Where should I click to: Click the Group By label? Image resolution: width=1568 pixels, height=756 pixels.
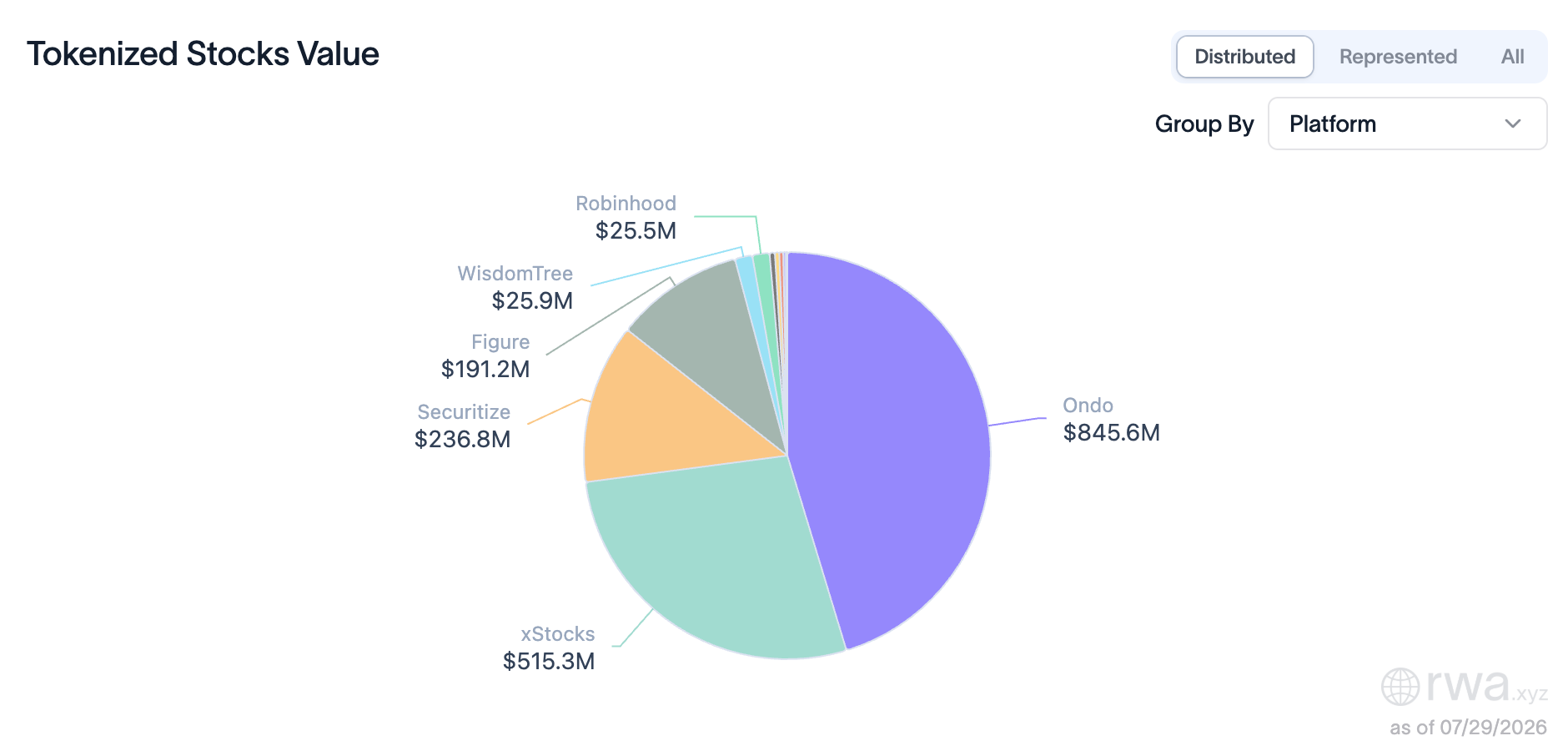pyautogui.click(x=1204, y=123)
